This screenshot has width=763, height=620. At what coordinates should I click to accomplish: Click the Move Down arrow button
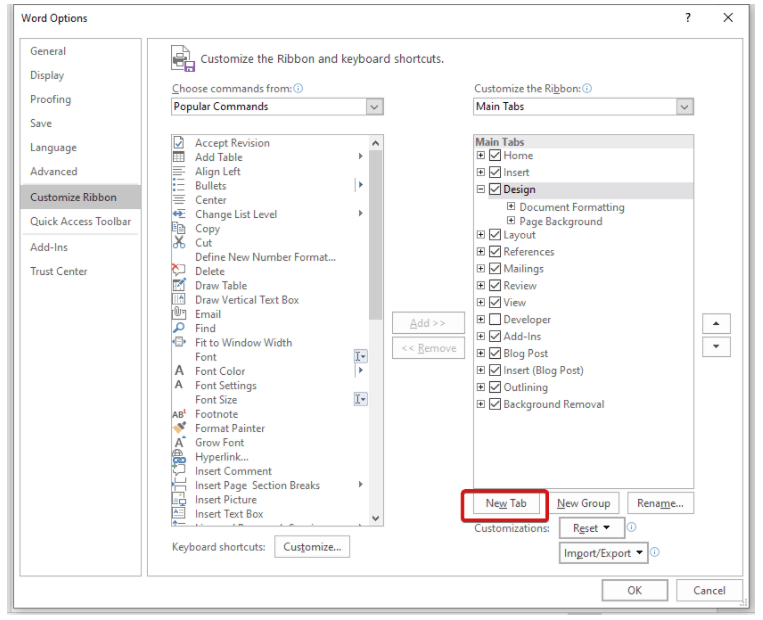[x=716, y=346]
